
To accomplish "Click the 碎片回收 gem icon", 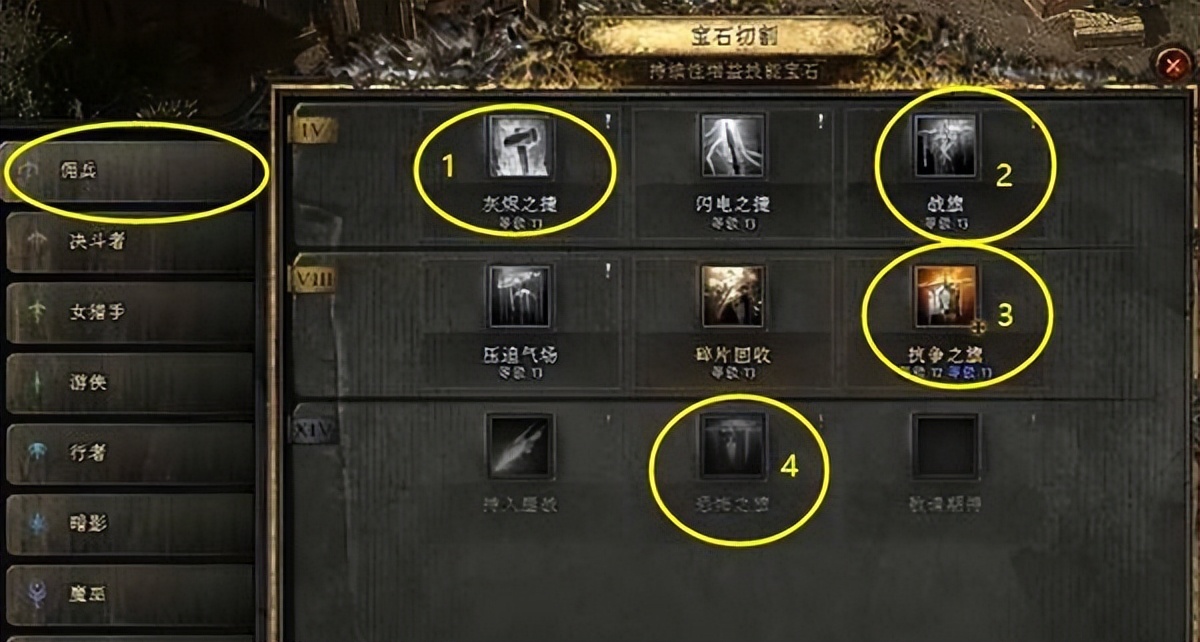I will 733,297.
